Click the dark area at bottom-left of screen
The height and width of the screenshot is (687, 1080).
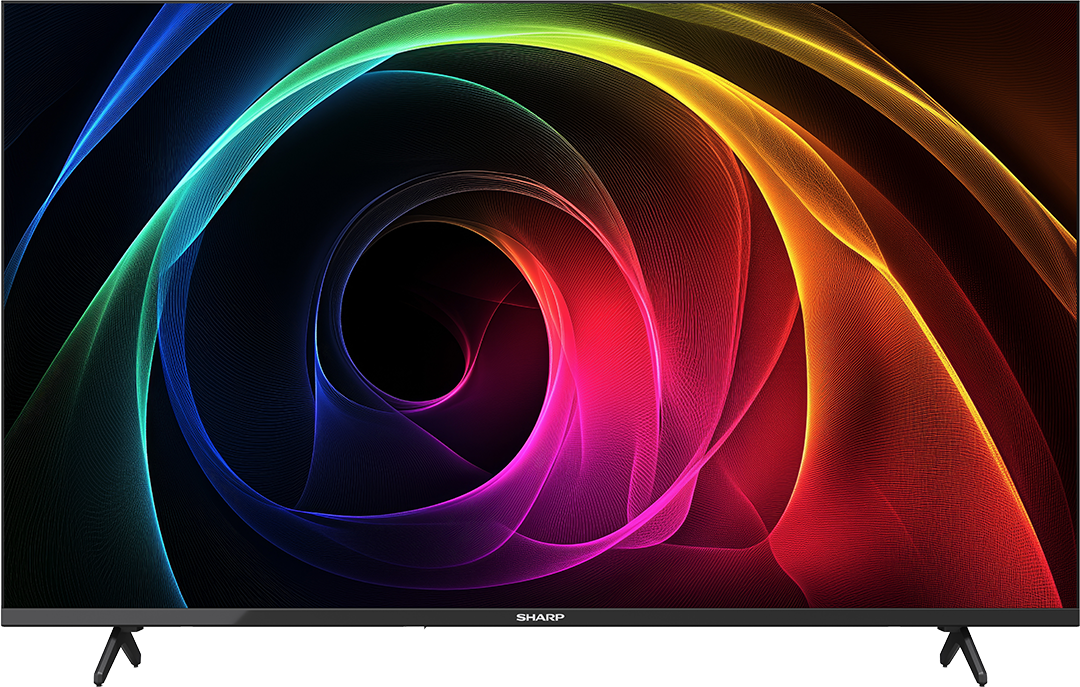(60, 560)
